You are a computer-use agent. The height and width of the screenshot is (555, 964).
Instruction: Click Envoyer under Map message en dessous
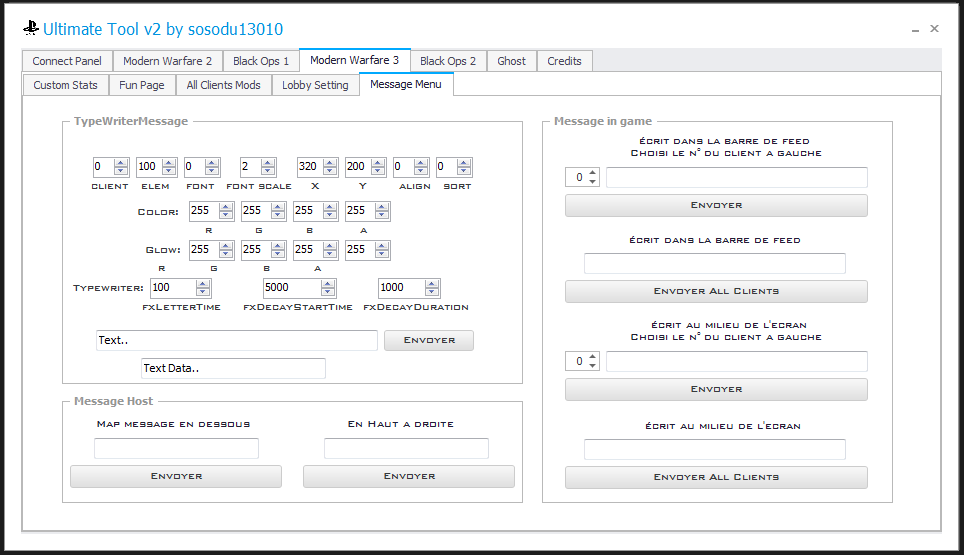tap(176, 476)
